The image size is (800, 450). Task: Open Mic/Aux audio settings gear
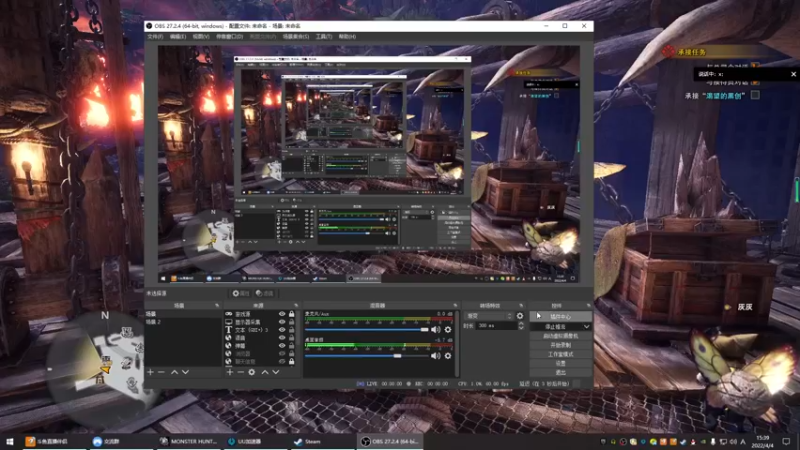pos(448,330)
